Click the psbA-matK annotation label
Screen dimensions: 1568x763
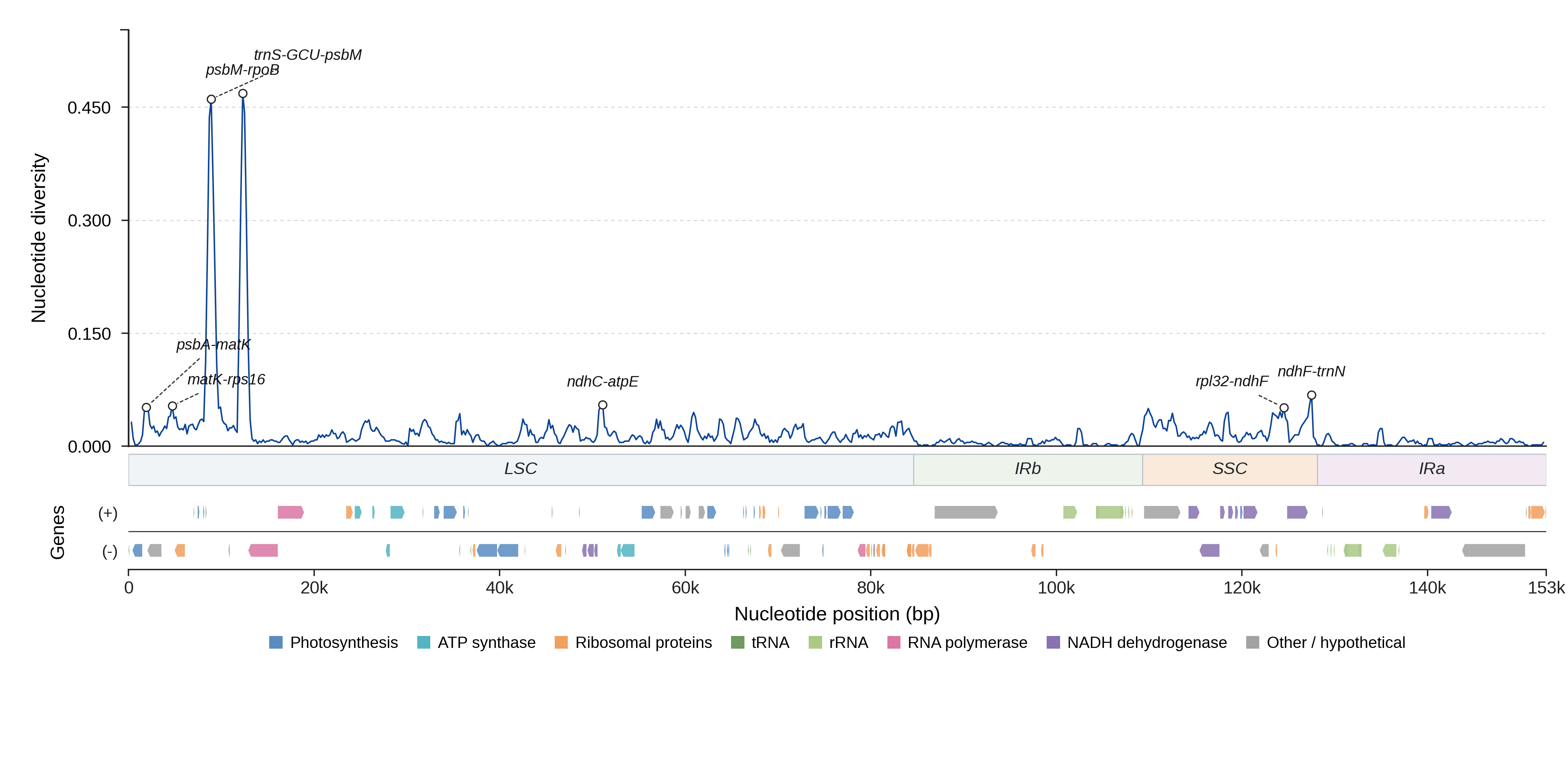[213, 345]
